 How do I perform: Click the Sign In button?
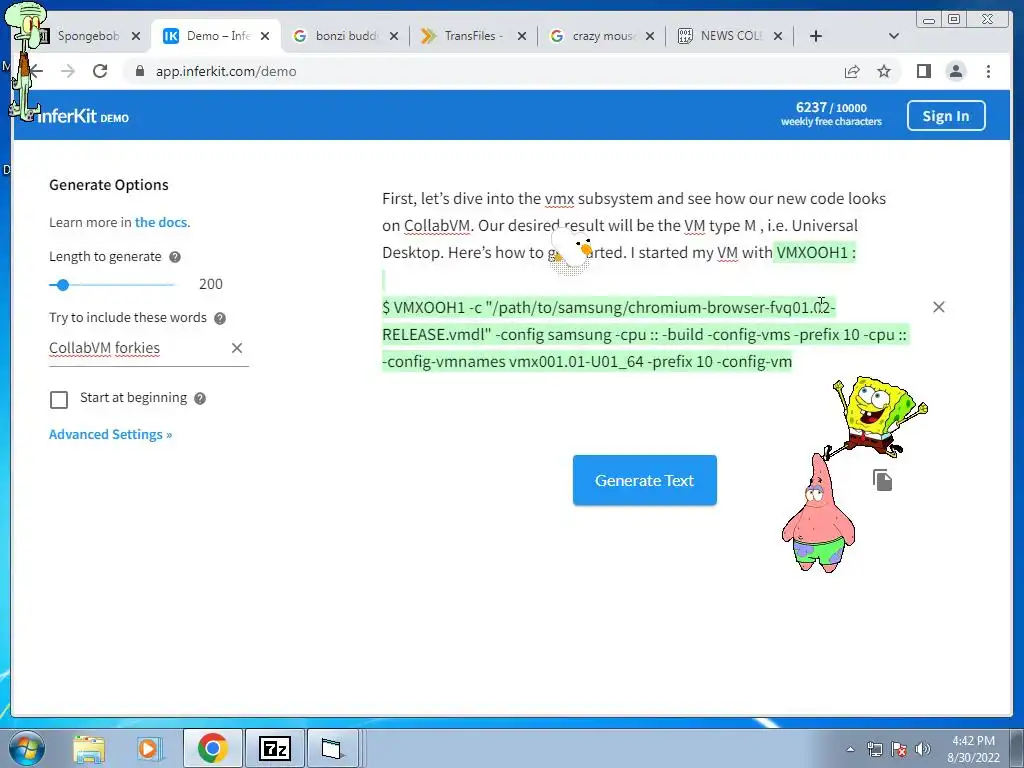[946, 116]
